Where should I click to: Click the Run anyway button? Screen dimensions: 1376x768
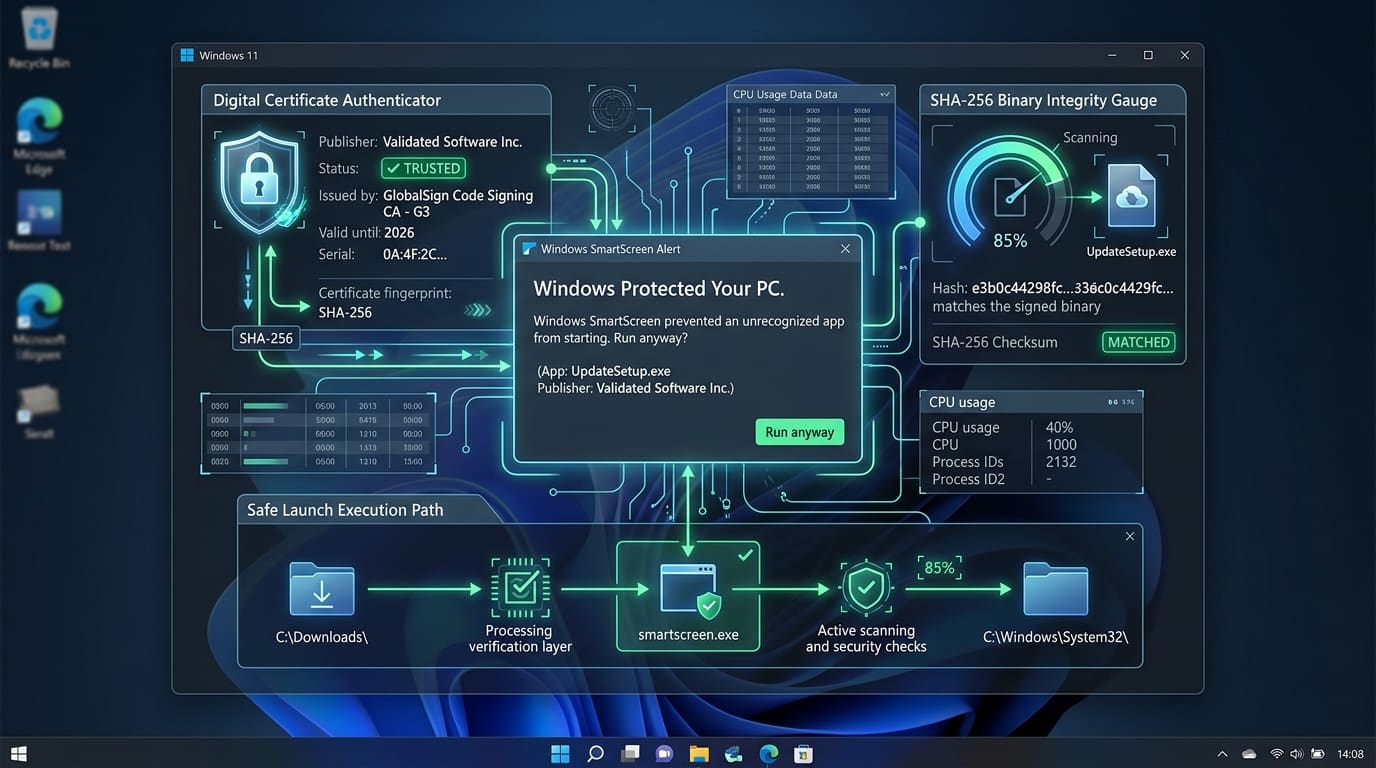[x=800, y=432]
